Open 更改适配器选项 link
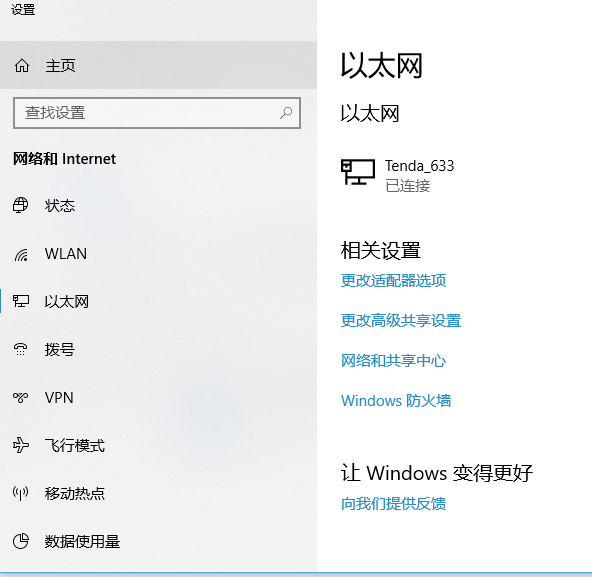The image size is (592, 577). [x=393, y=281]
